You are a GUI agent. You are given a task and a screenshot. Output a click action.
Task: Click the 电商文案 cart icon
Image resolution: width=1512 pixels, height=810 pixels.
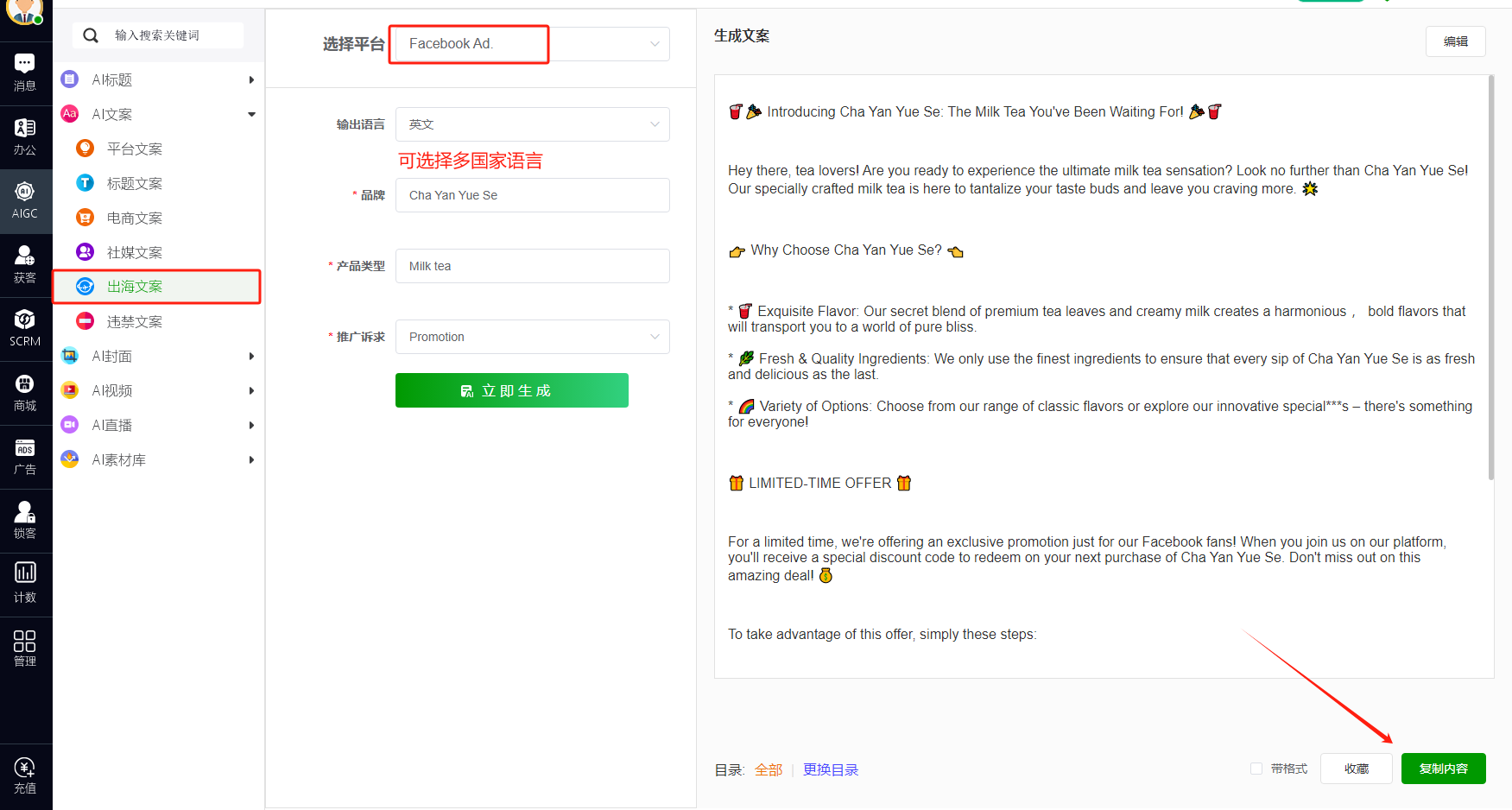[85, 218]
